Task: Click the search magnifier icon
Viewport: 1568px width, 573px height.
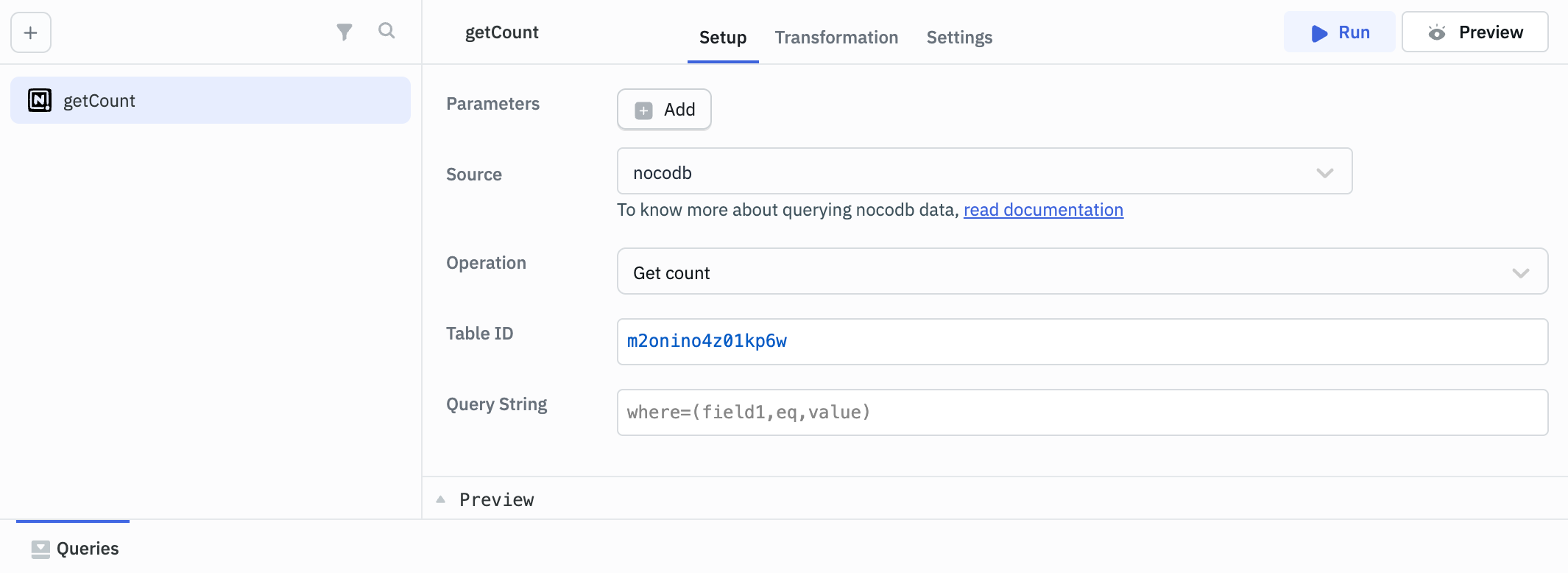Action: point(386,31)
